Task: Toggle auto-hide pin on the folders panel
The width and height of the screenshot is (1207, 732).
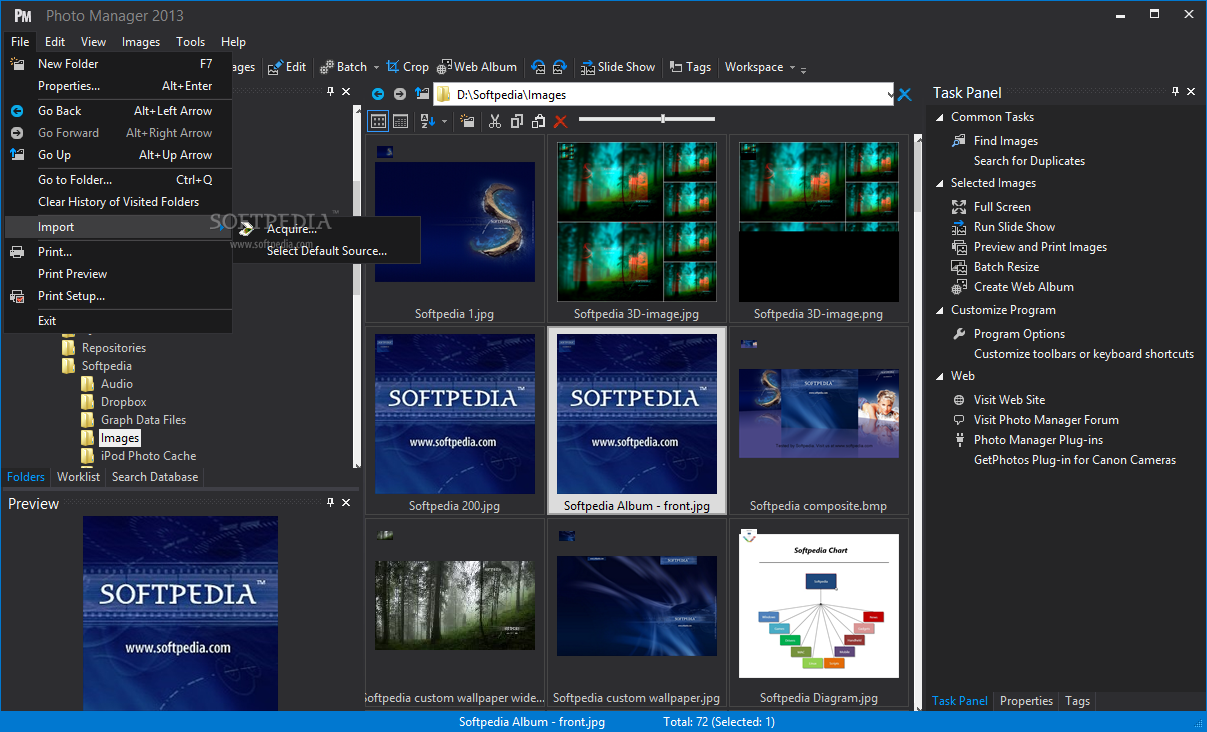Action: (331, 92)
